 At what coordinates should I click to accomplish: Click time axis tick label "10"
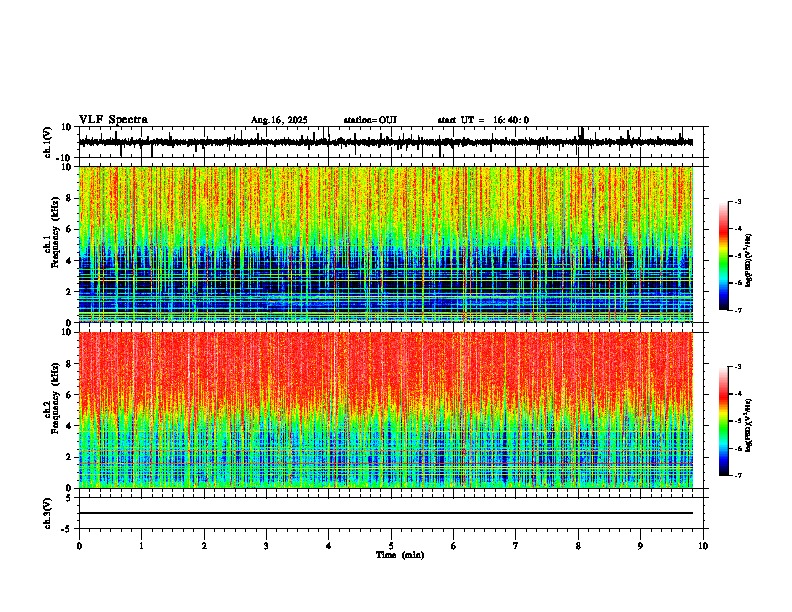click(x=703, y=546)
